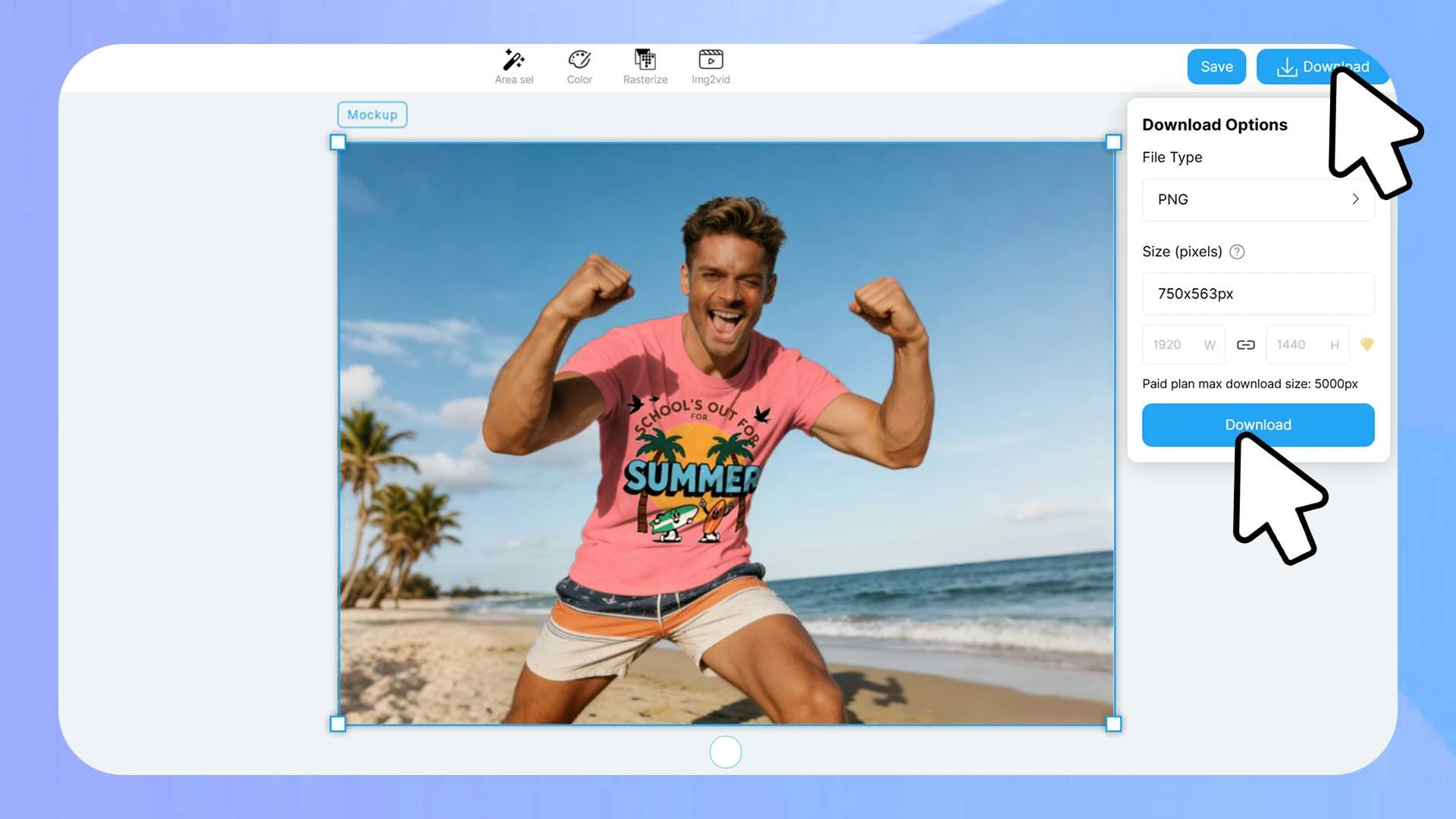Click the Save button
The width and height of the screenshot is (1456, 819).
1216,67
